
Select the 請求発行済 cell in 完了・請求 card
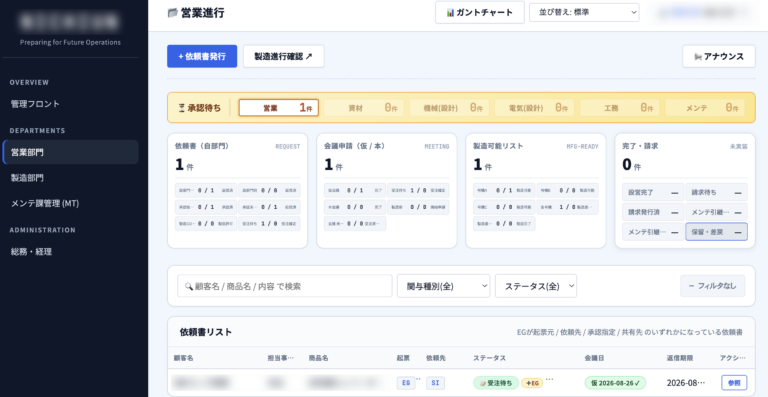[653, 212]
